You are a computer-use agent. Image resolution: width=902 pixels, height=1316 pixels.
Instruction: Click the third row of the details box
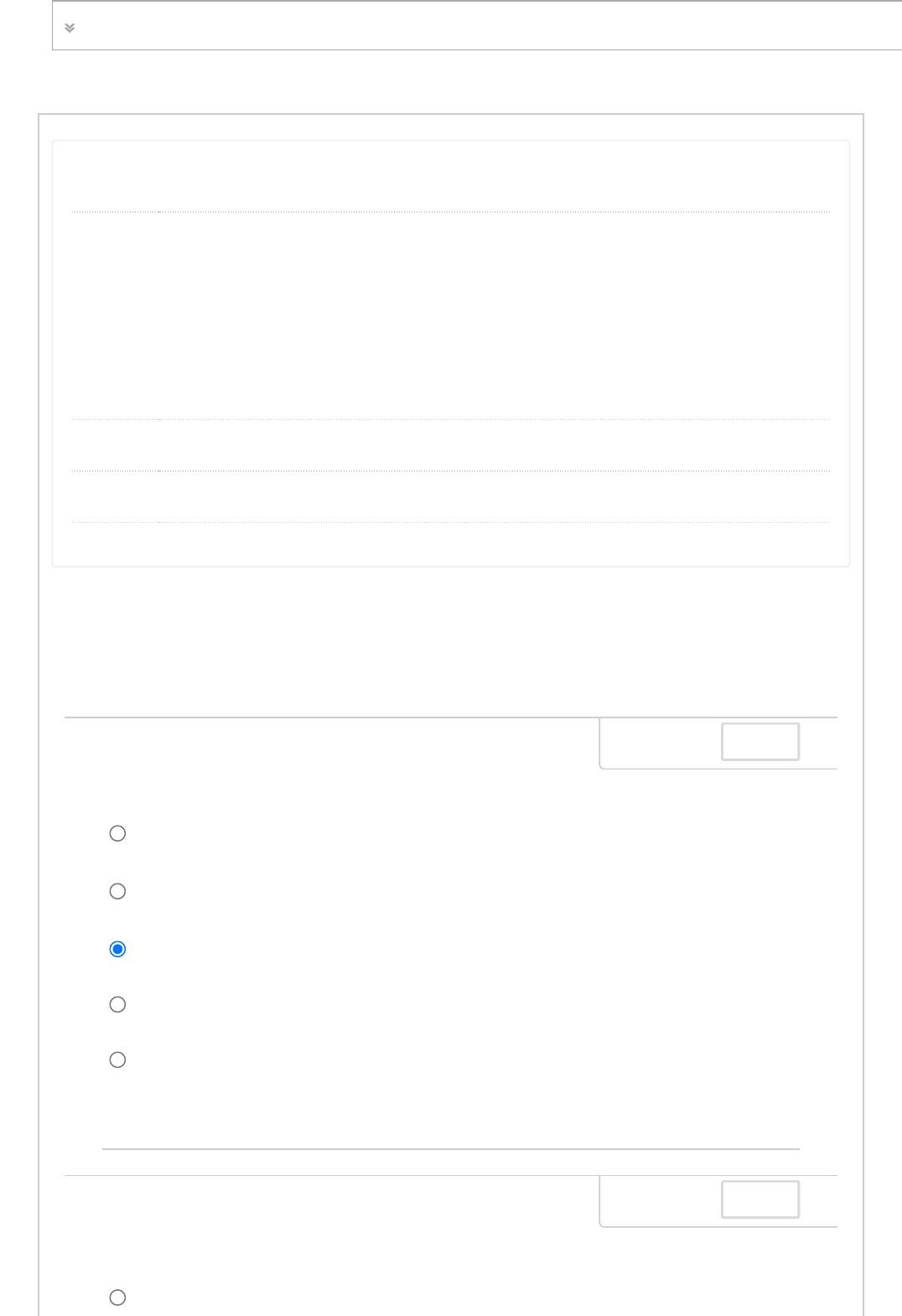[451, 445]
